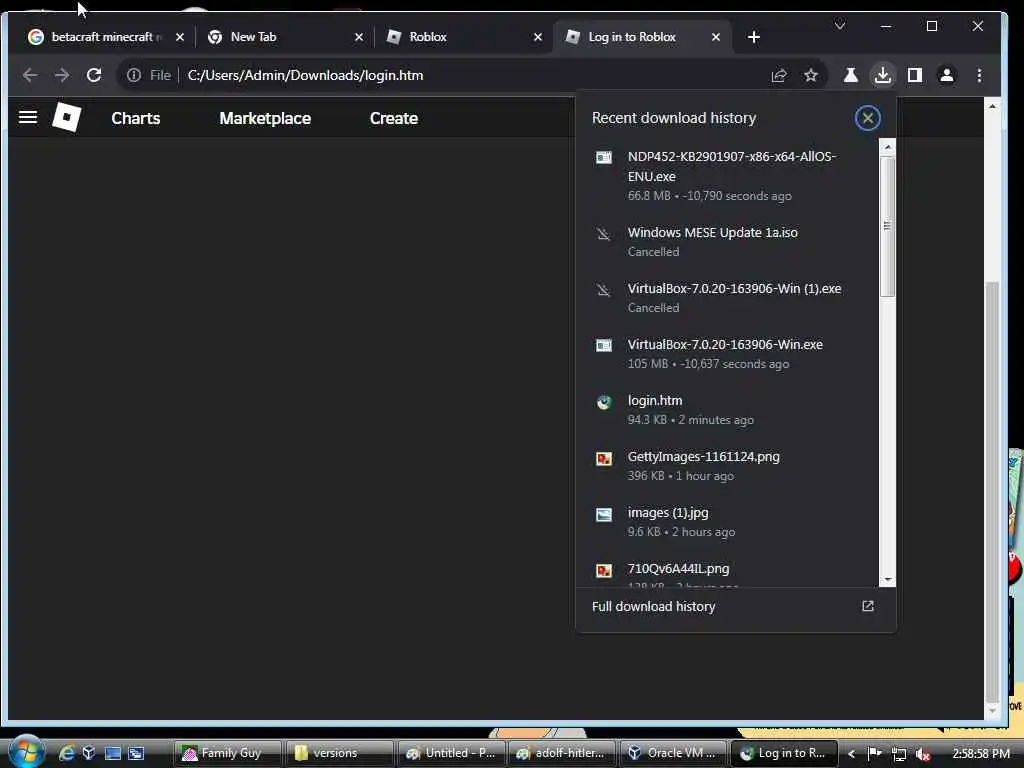This screenshot has width=1024, height=768.
Task: Open the Marketplace page
Action: pyautogui.click(x=265, y=118)
